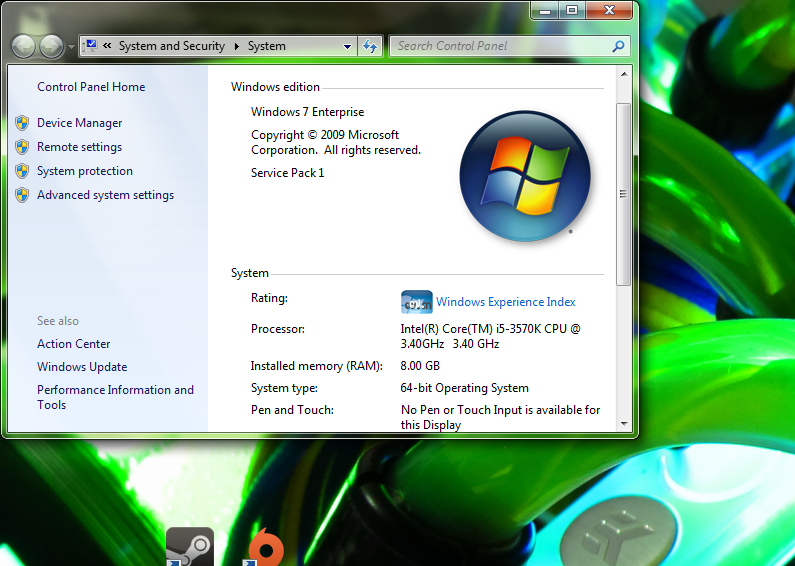Screen dimensions: 795x566
Task: Click the Steam desktop shortcut icon
Action: tap(190, 547)
